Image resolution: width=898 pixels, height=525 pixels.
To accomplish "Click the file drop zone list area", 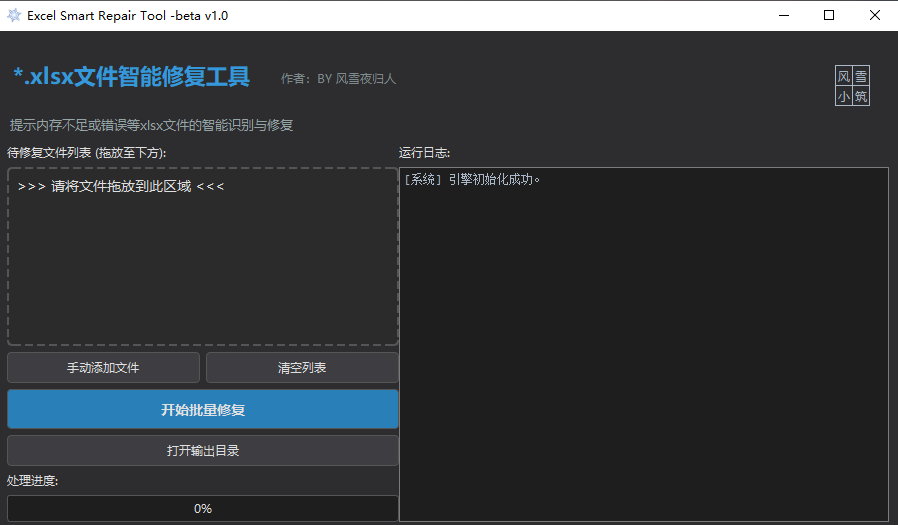I will tap(203, 256).
